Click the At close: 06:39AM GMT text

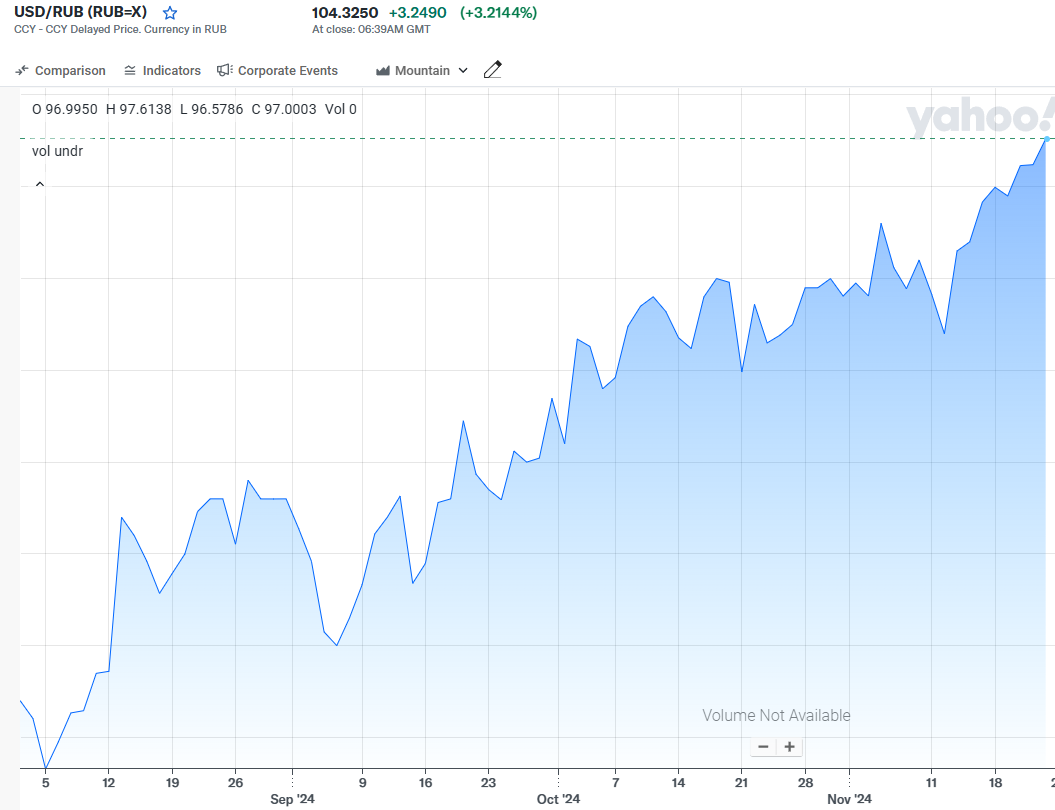pyautogui.click(x=371, y=30)
